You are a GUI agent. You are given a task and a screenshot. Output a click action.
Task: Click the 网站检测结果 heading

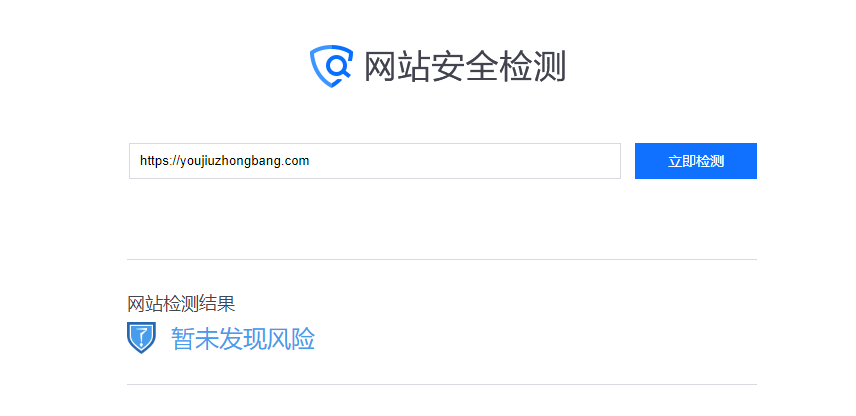[181, 304]
